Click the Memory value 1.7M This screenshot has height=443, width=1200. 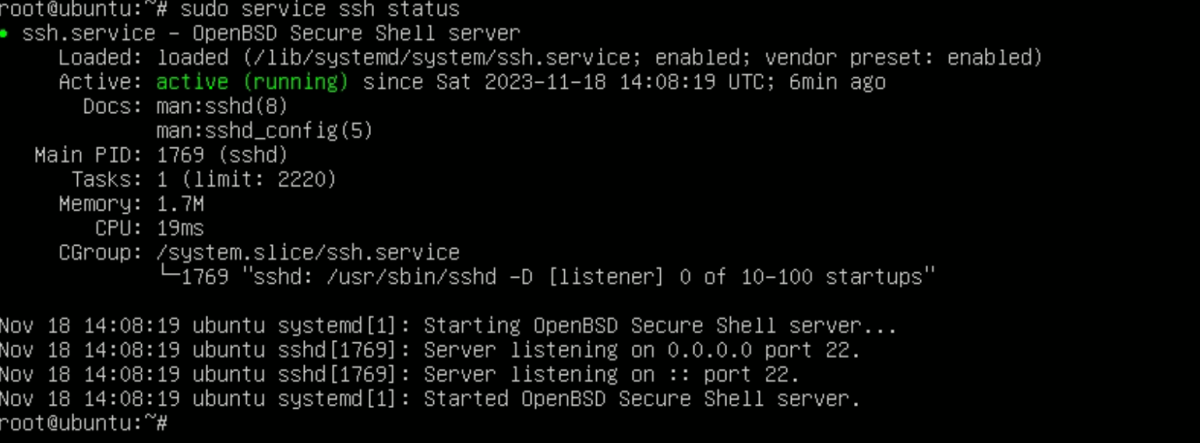181,204
